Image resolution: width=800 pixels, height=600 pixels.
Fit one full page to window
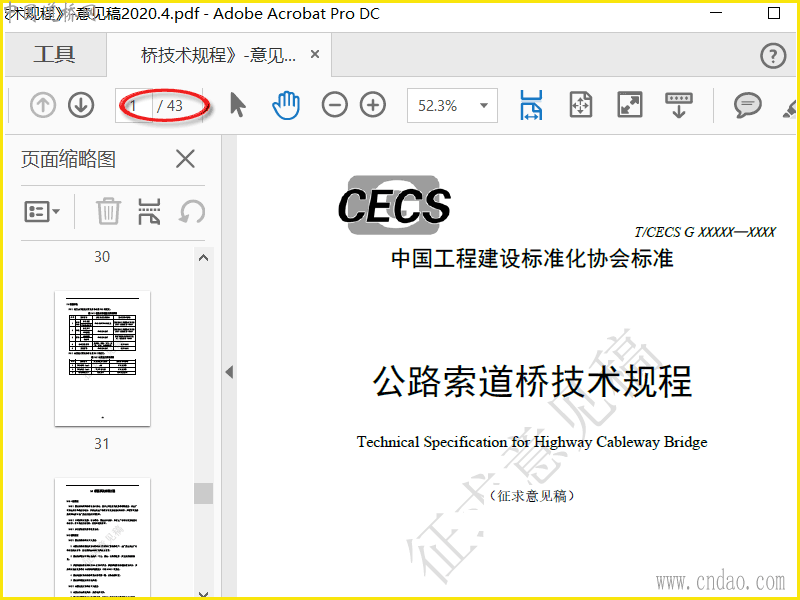581,105
